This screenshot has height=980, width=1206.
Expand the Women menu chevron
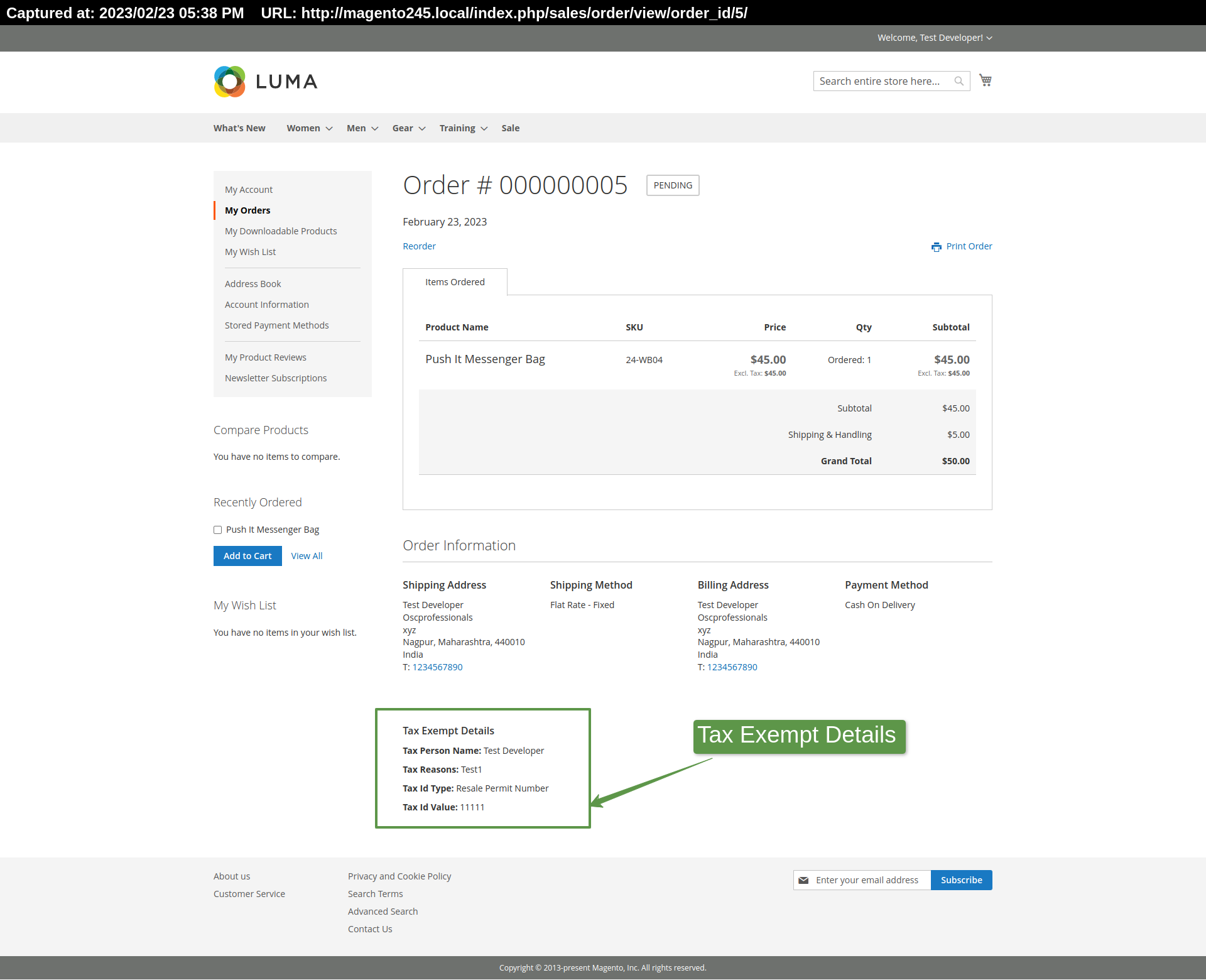pyautogui.click(x=329, y=129)
